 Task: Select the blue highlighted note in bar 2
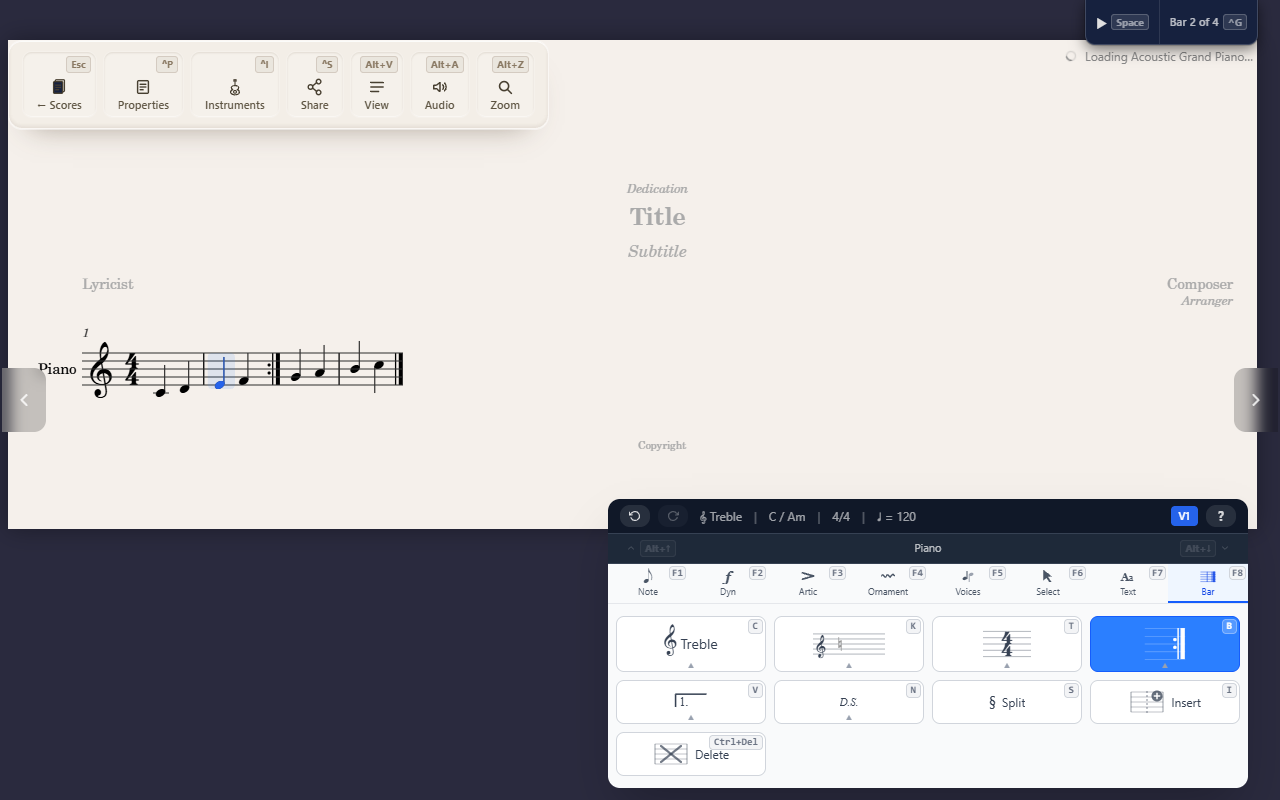pyautogui.click(x=220, y=383)
